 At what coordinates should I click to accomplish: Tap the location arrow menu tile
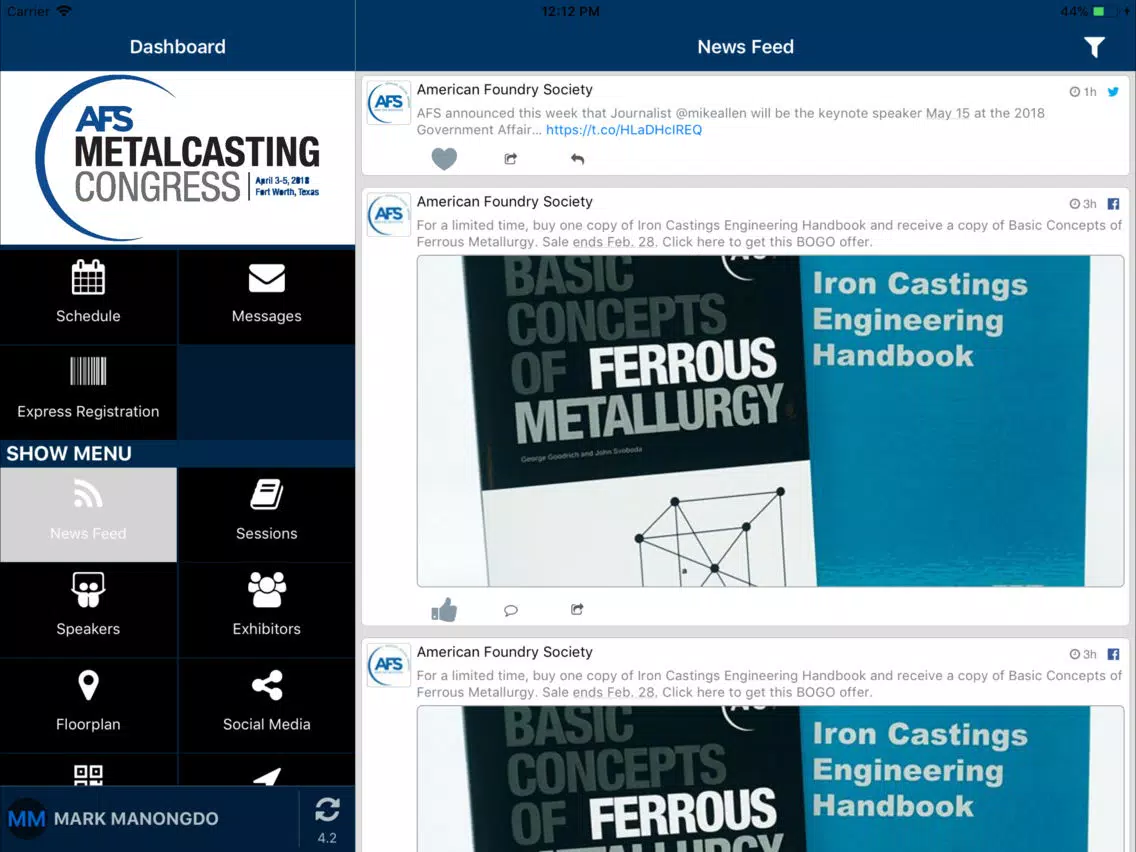pos(267,770)
